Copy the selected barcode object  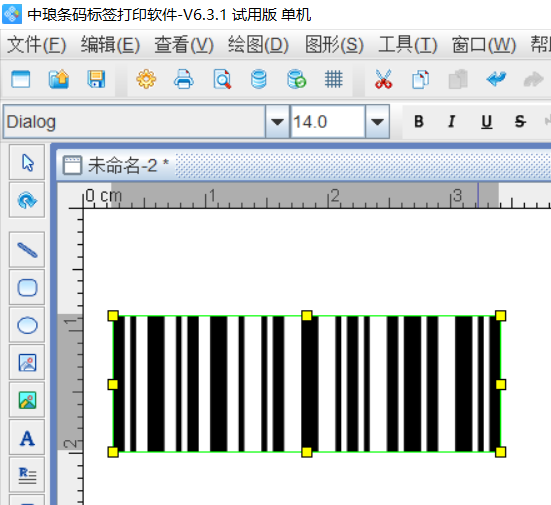coord(421,79)
